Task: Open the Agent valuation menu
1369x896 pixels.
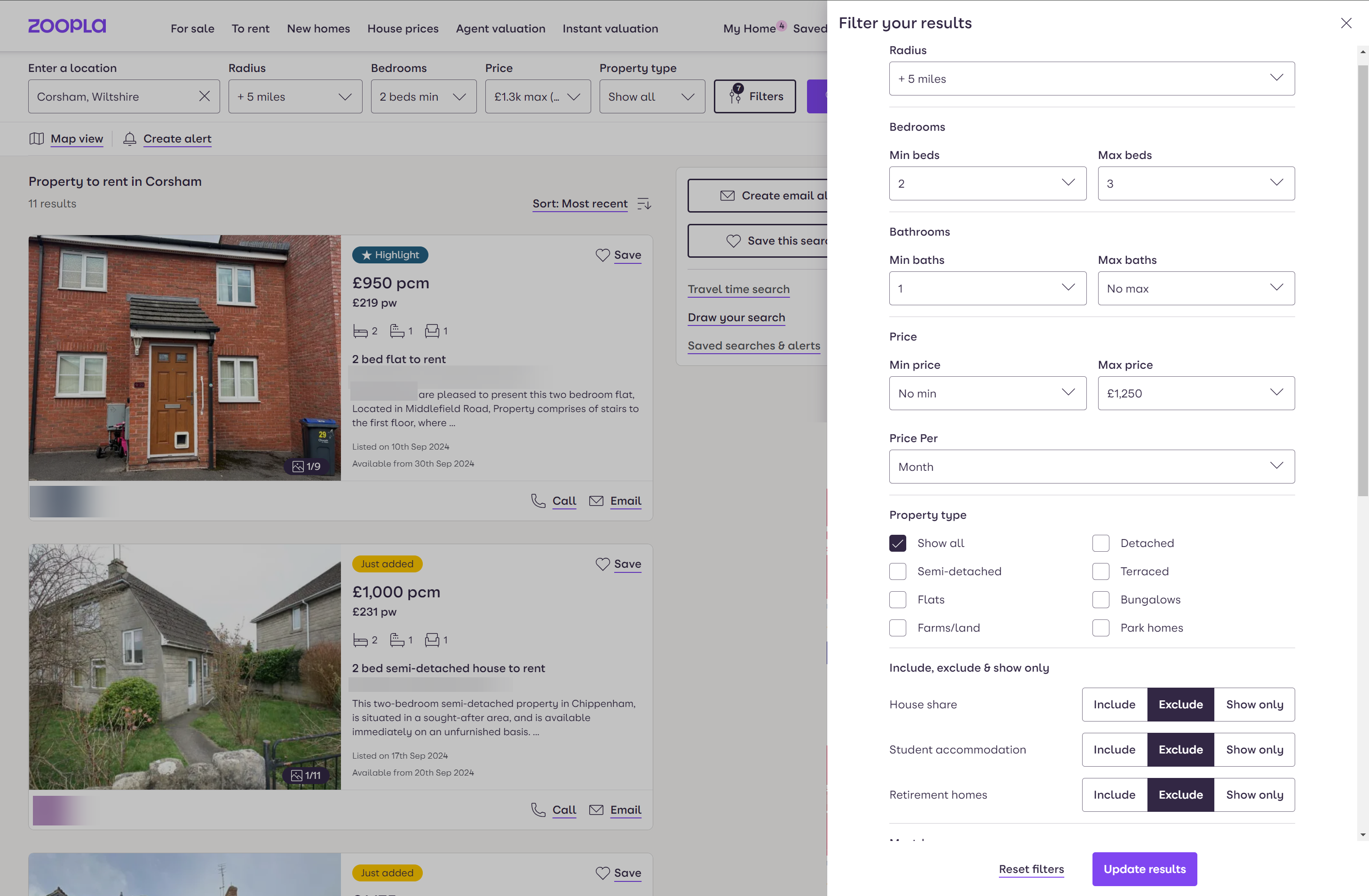Action: tap(500, 28)
